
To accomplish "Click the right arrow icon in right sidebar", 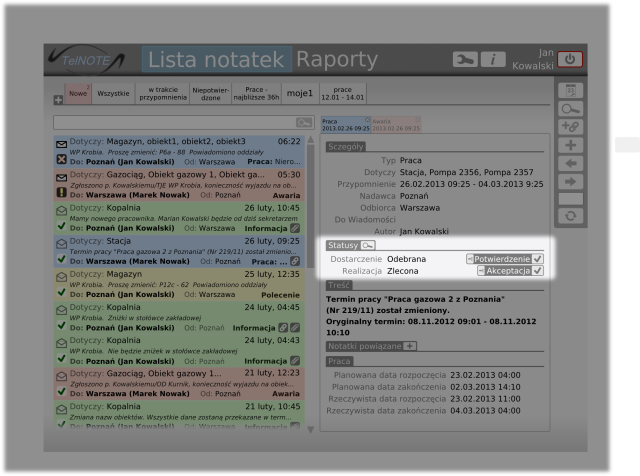I will click(x=571, y=182).
